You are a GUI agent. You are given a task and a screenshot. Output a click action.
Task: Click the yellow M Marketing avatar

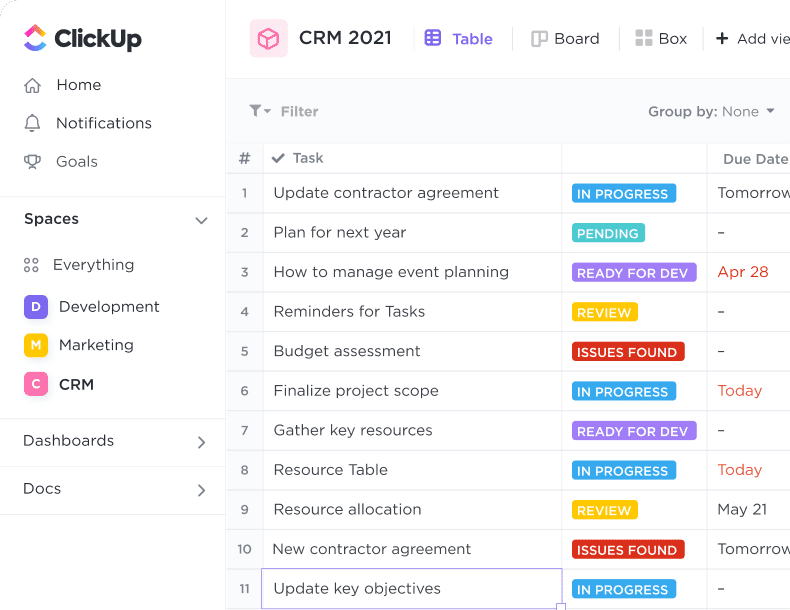click(36, 345)
